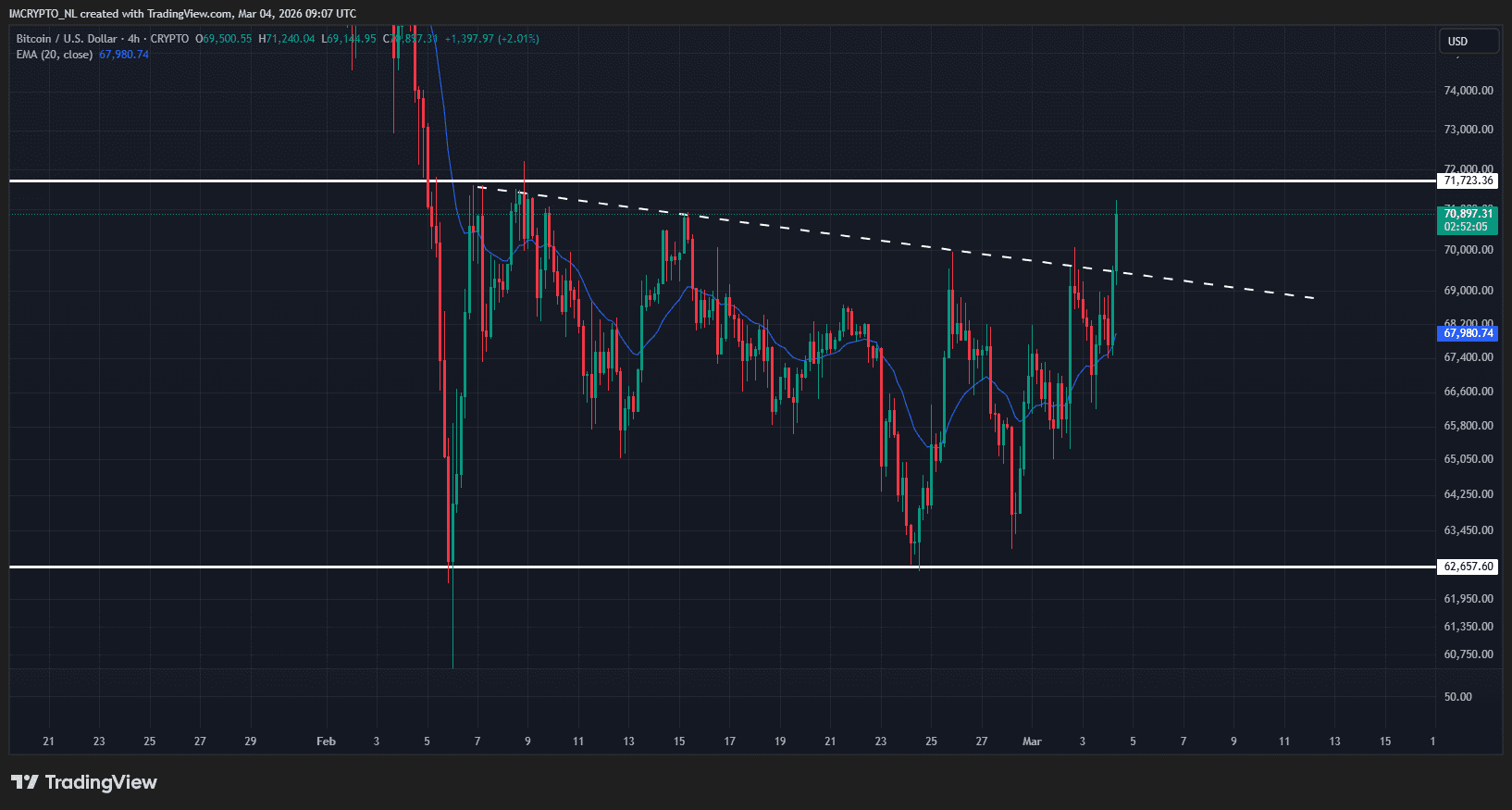Click the Feb label on the time axis

(326, 741)
